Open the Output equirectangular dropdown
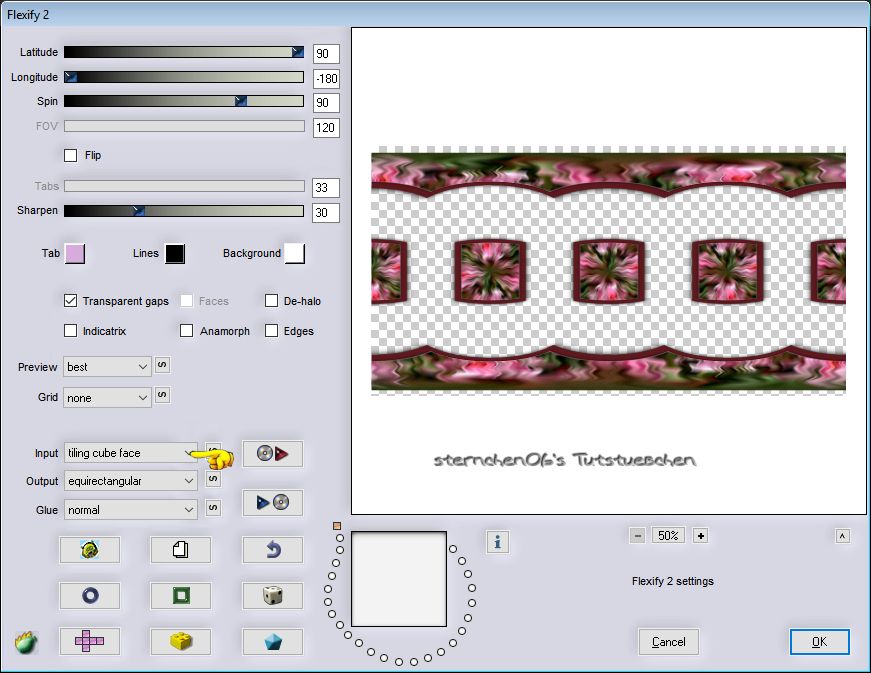871x673 pixels. (131, 481)
